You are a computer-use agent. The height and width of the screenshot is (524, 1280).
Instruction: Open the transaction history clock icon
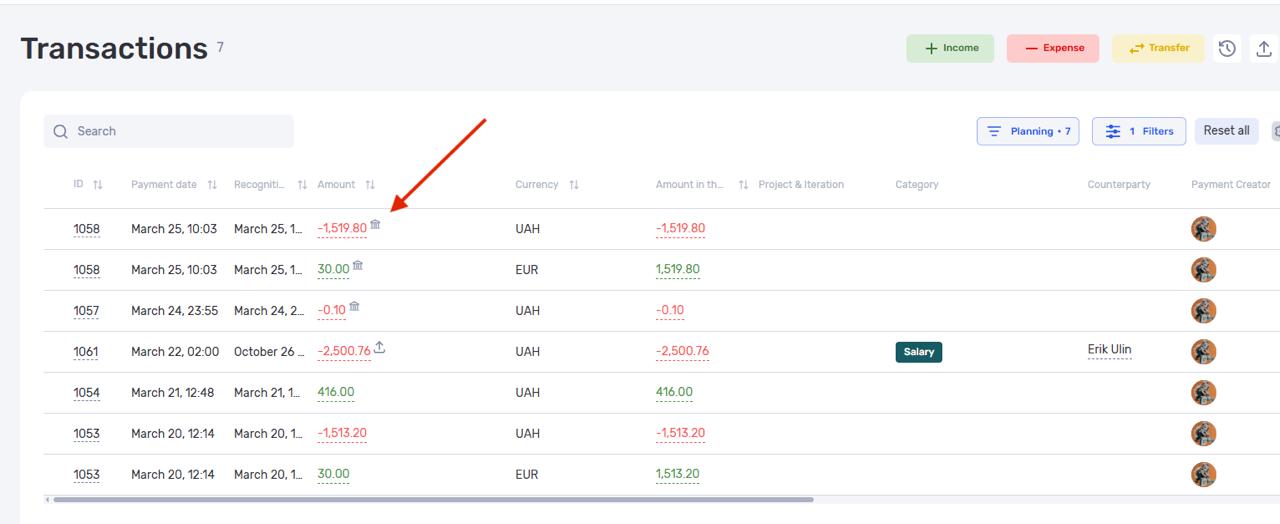(1227, 48)
